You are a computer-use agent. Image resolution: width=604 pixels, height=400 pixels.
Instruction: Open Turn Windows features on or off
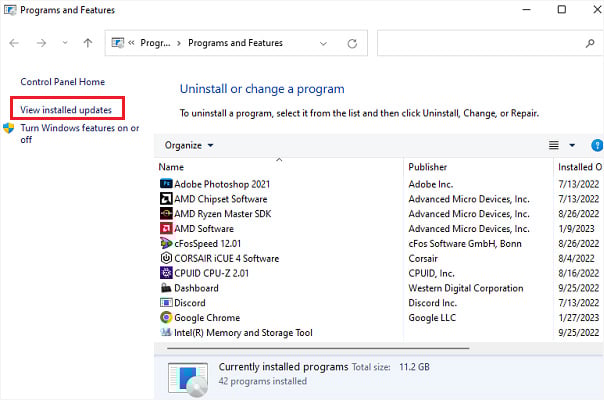tap(80, 133)
